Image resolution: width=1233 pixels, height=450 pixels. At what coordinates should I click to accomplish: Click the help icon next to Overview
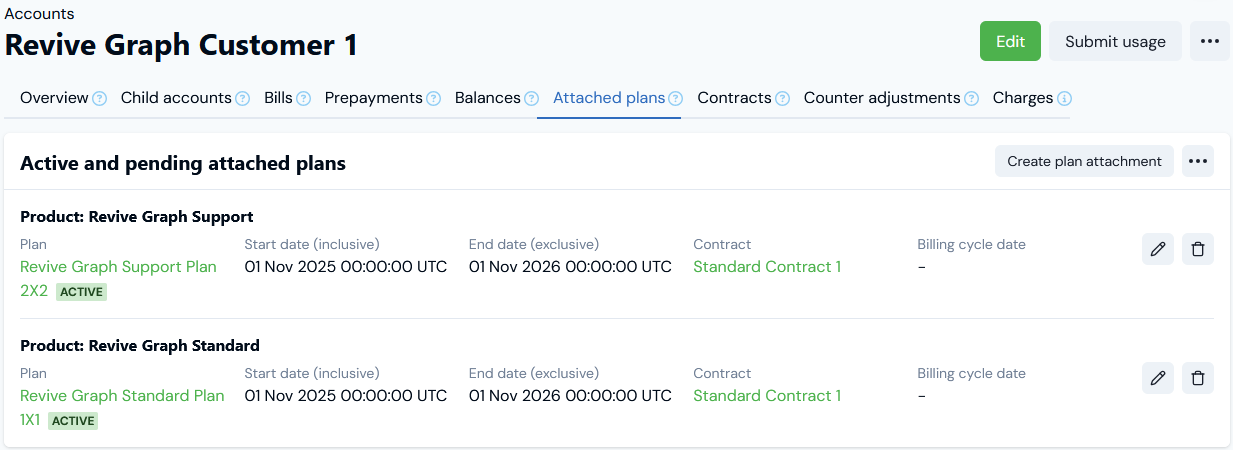(100, 99)
